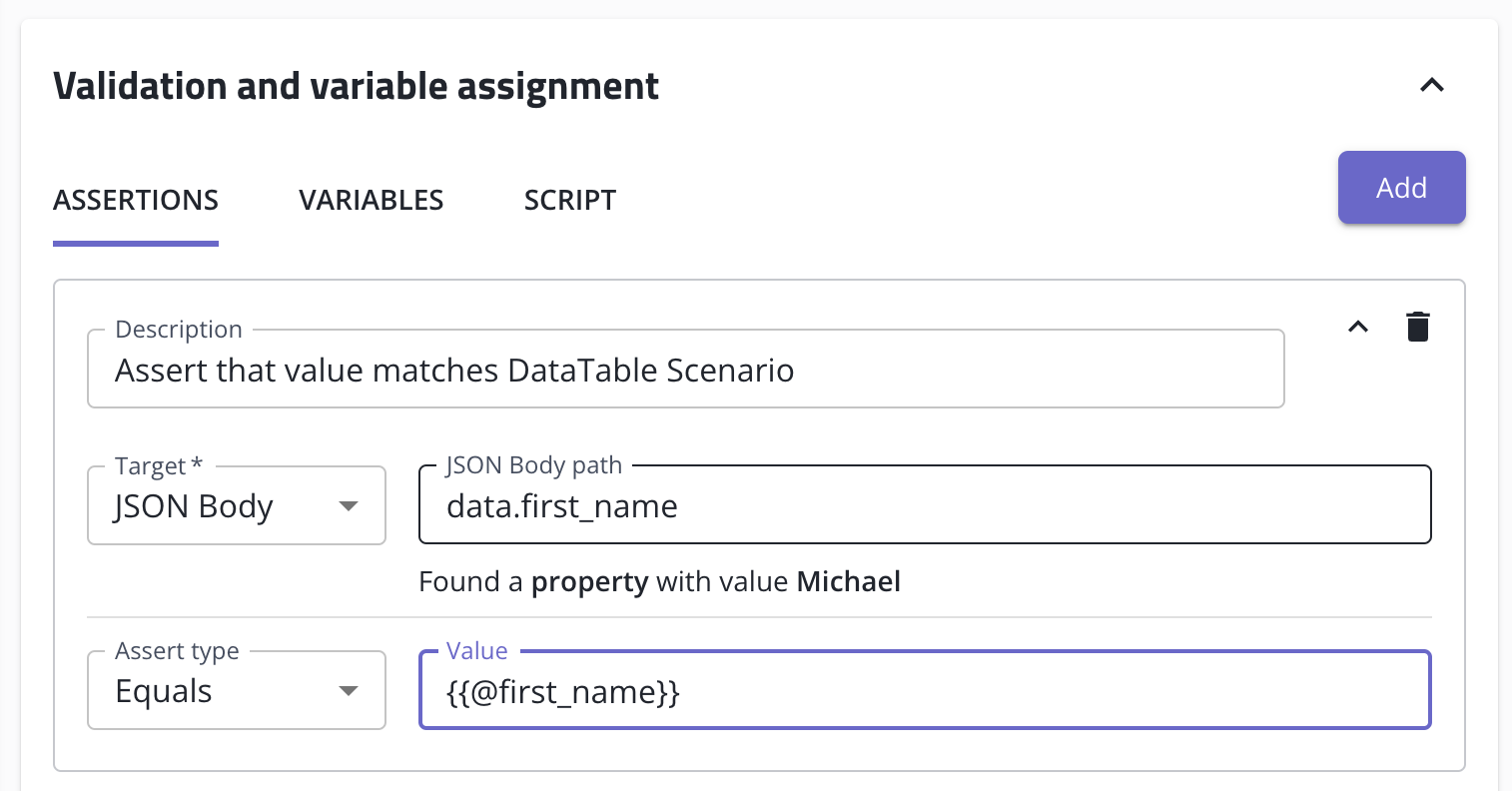Click the Validation and variable assignment heading

[x=356, y=87]
